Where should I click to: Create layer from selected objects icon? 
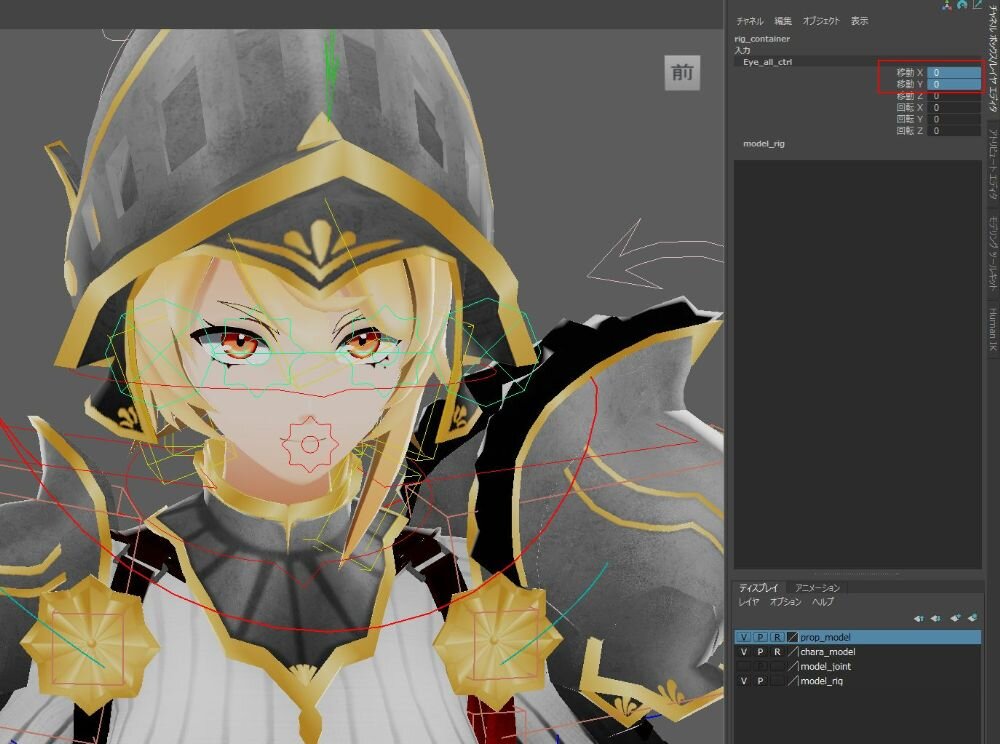tap(972, 618)
